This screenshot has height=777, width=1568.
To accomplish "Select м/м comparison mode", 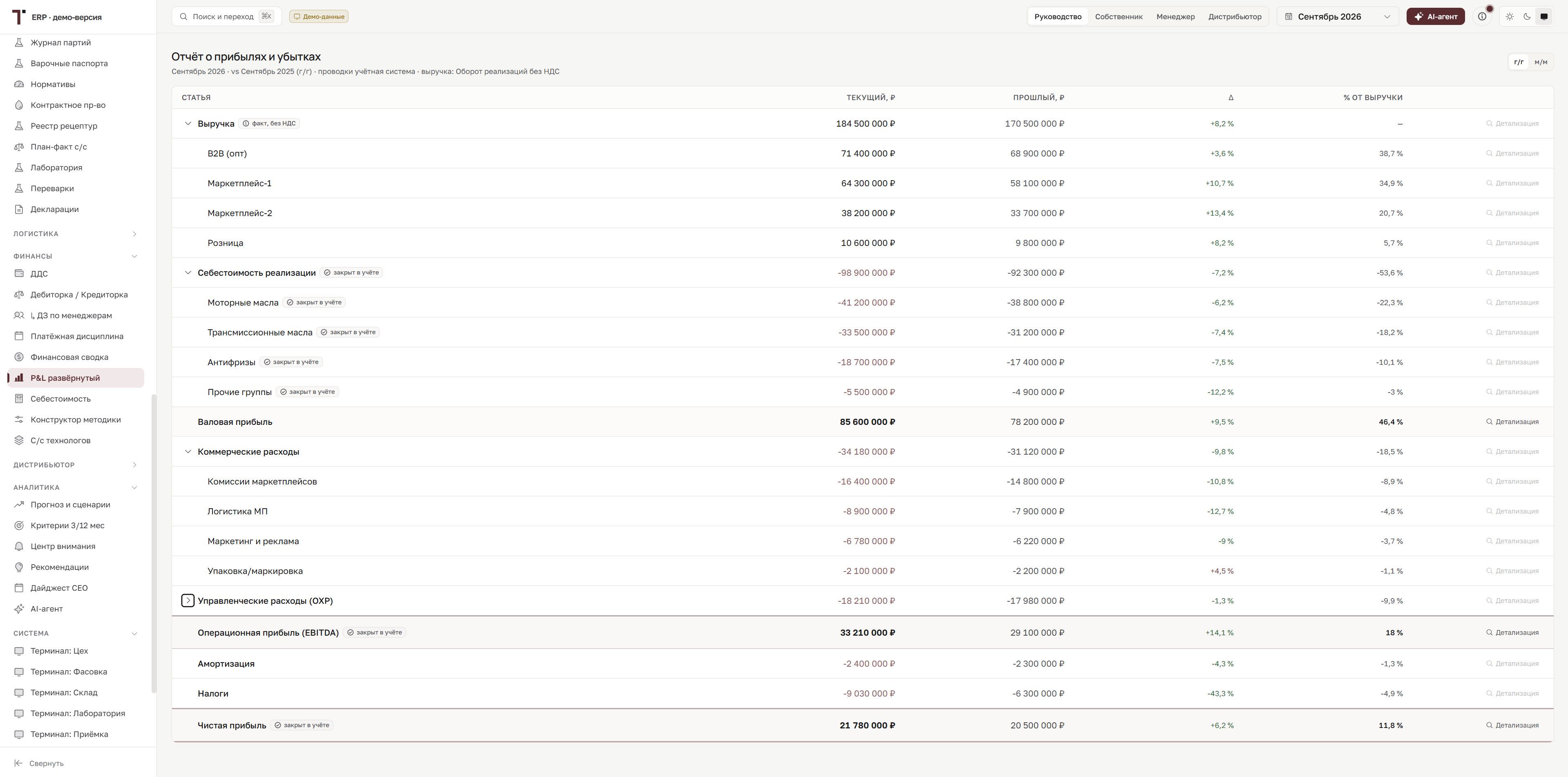I will [1541, 62].
